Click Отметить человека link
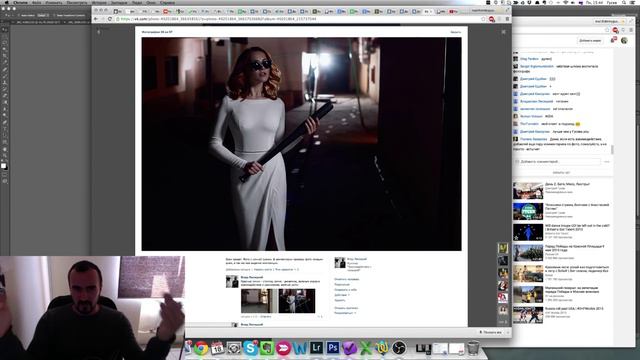Viewport: 640px width, 360px height. (347, 279)
